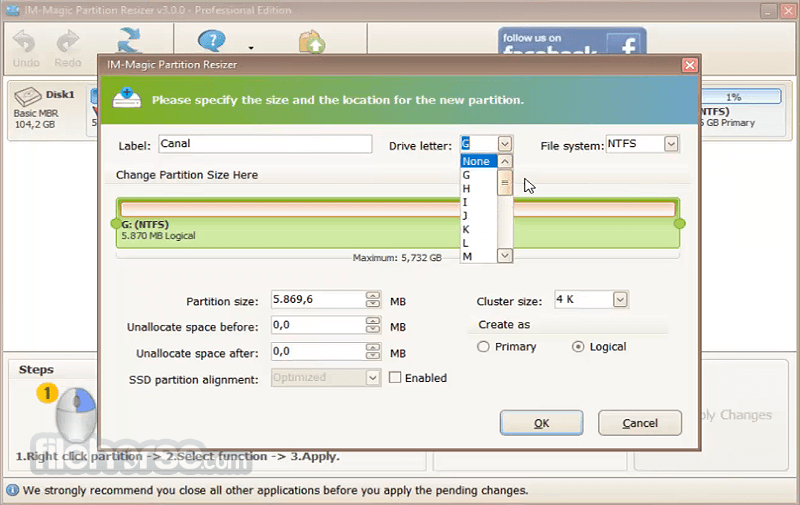The height and width of the screenshot is (505, 800).
Task: Click the right green partition resize handle
Action: click(x=680, y=223)
